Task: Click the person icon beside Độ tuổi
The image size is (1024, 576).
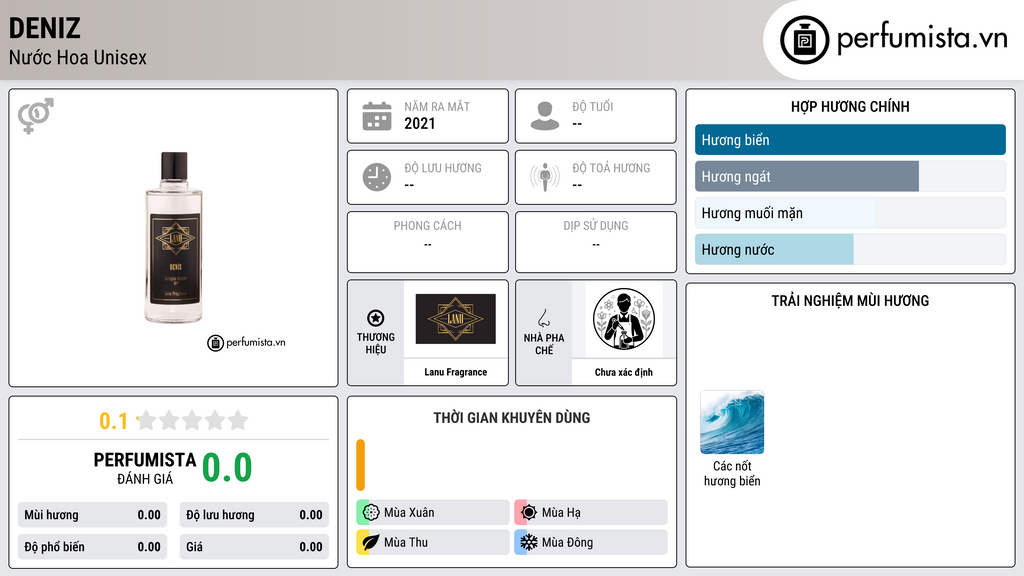Action: [x=545, y=116]
